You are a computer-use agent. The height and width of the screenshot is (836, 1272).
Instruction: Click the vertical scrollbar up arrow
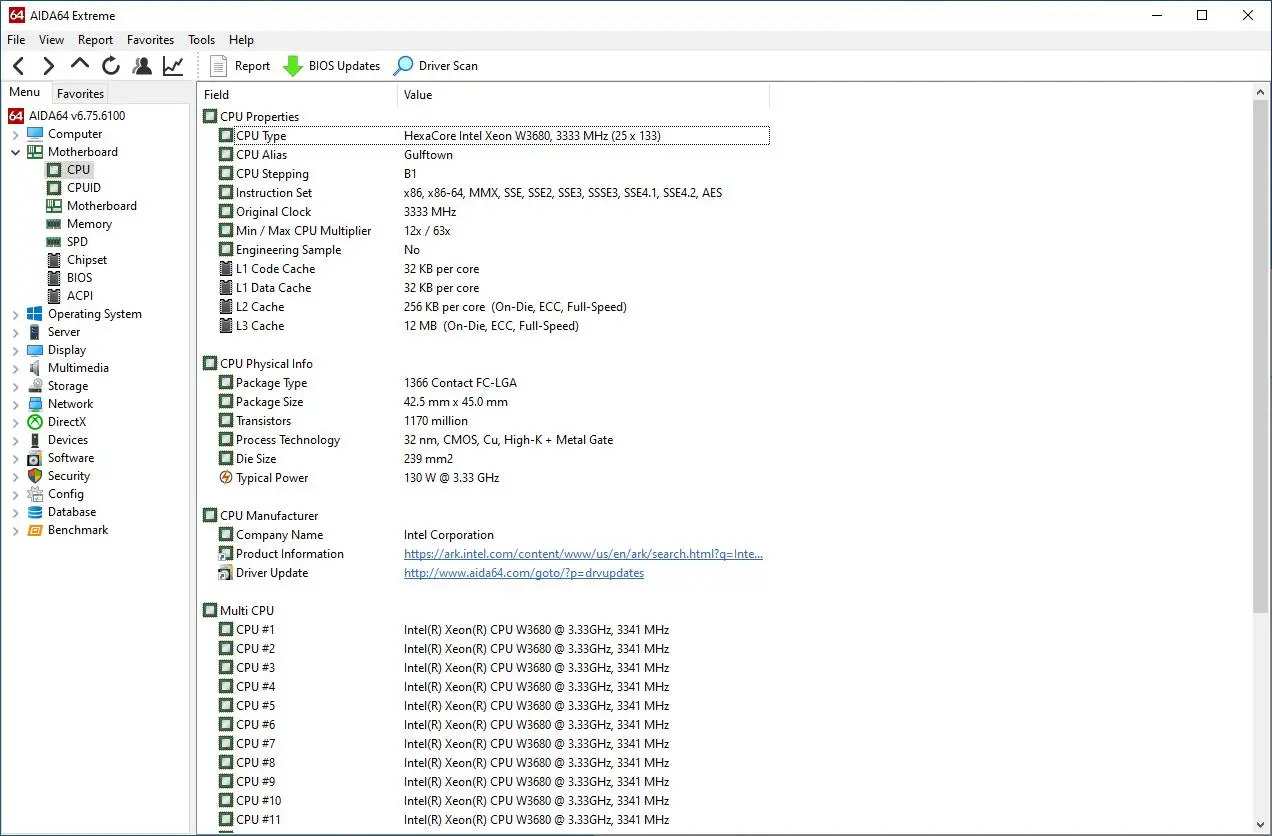click(1261, 92)
